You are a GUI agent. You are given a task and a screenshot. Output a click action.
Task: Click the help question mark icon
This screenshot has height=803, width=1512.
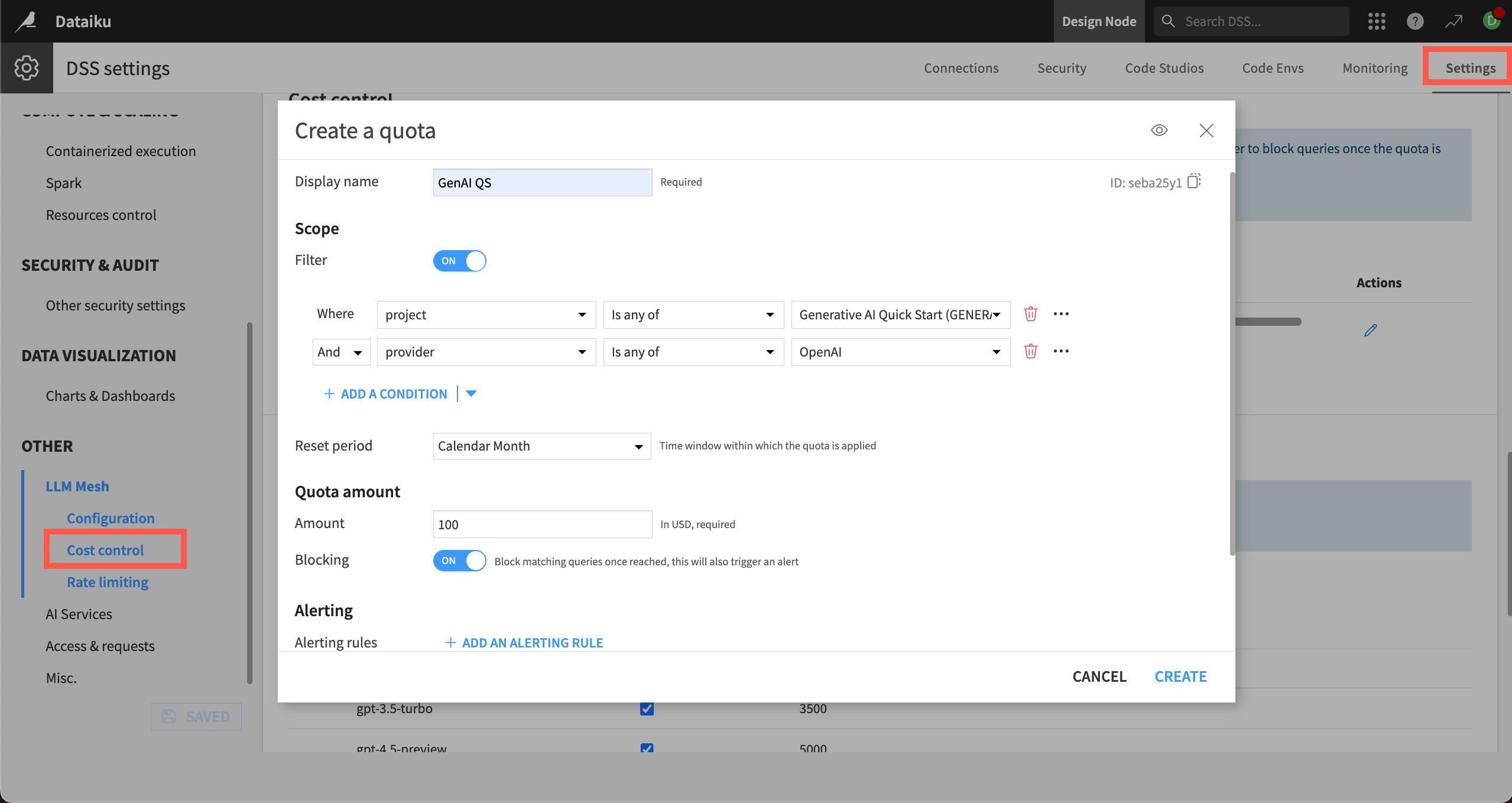pos(1415,21)
